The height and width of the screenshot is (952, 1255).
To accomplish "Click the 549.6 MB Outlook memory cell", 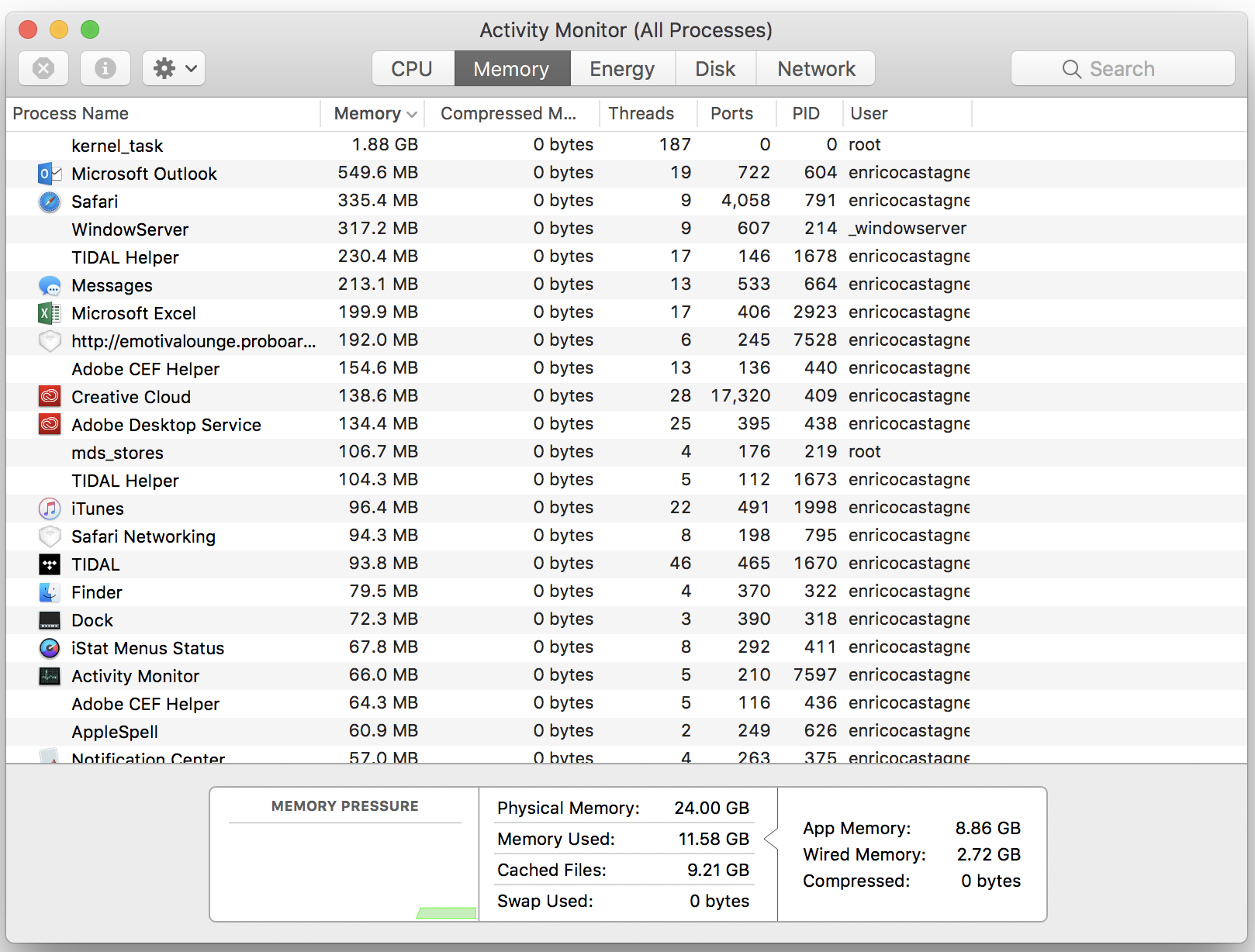I will (x=378, y=172).
